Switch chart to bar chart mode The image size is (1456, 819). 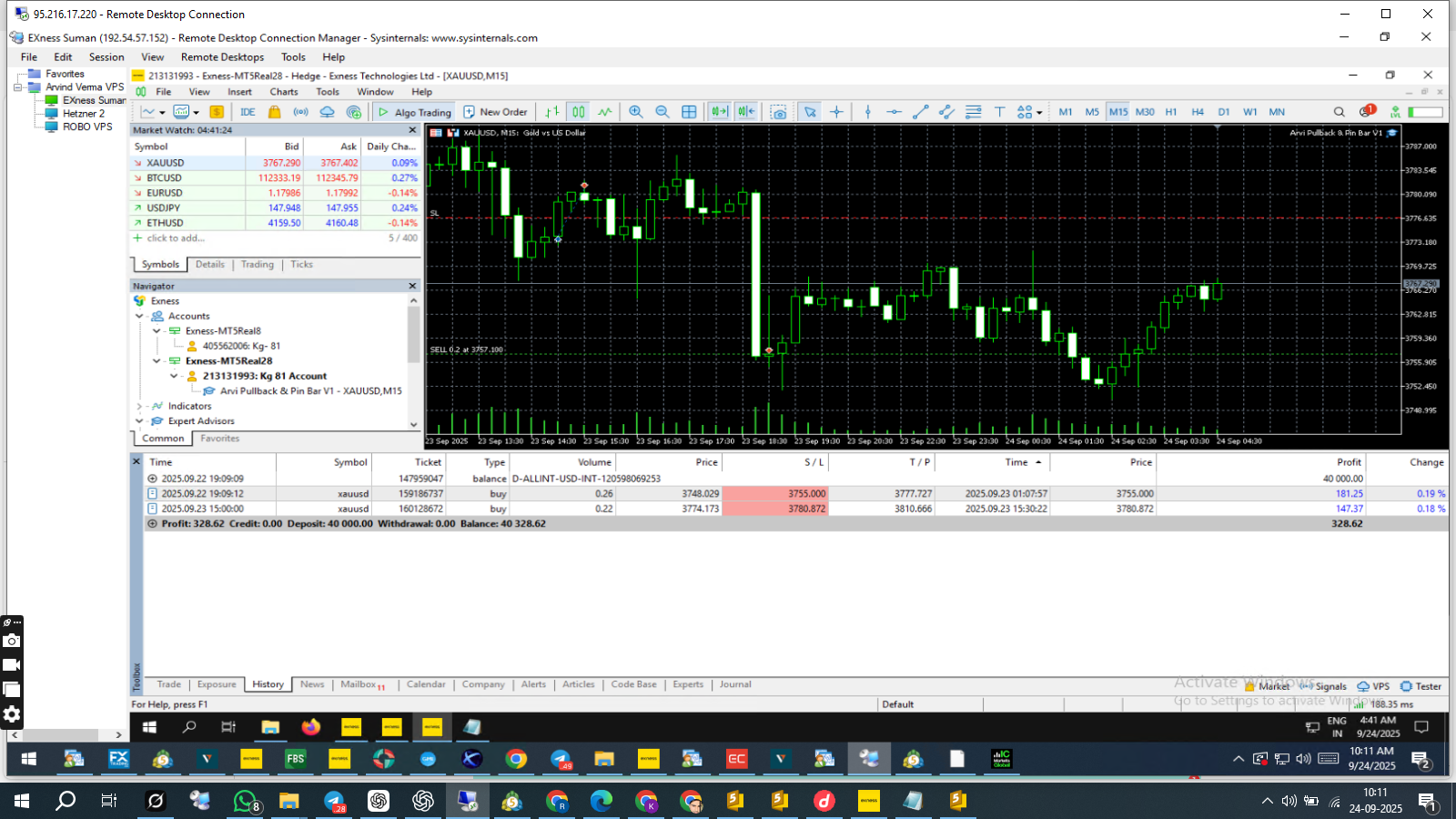tap(552, 112)
